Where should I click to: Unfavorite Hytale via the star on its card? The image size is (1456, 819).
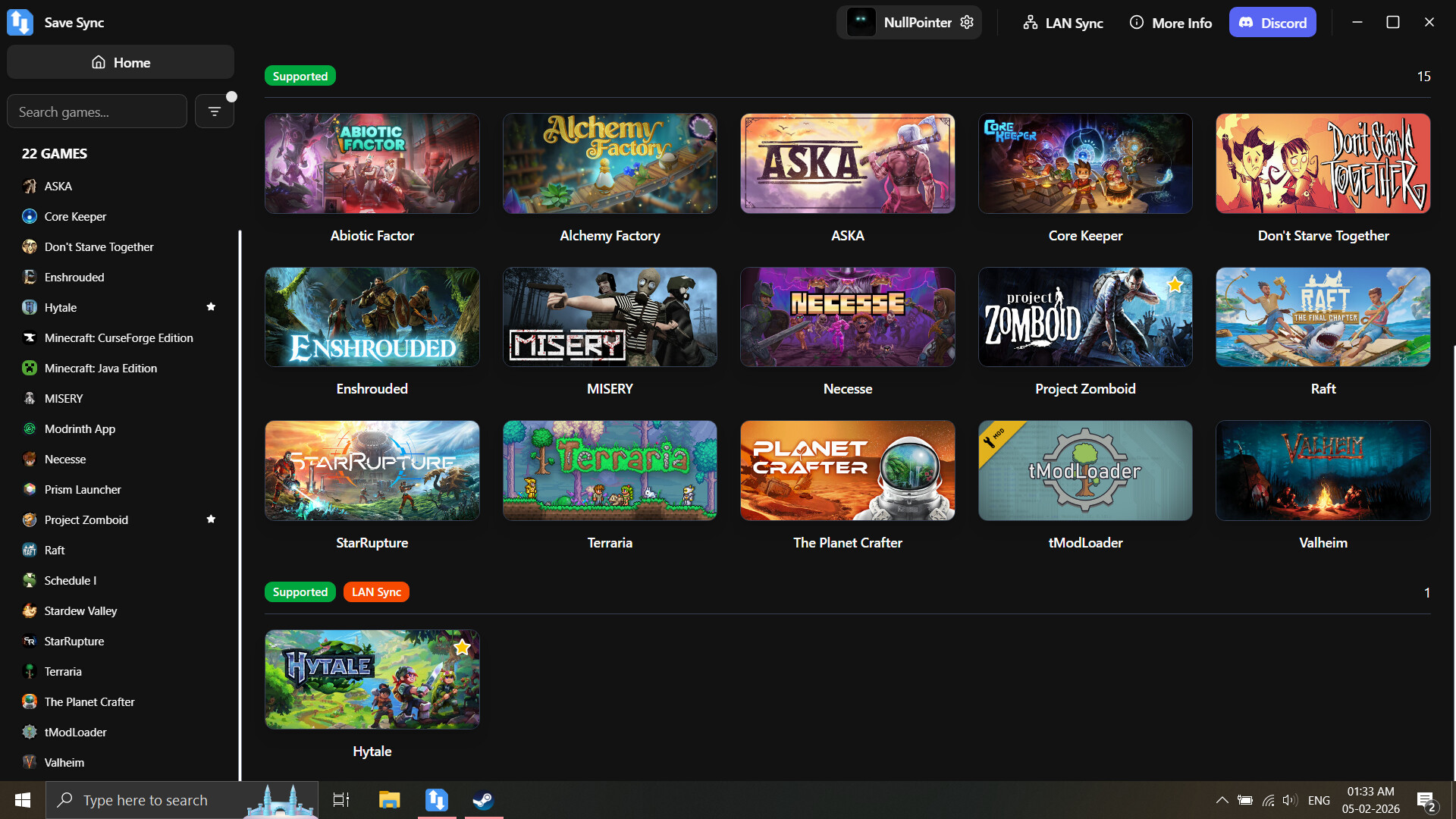[x=463, y=647]
